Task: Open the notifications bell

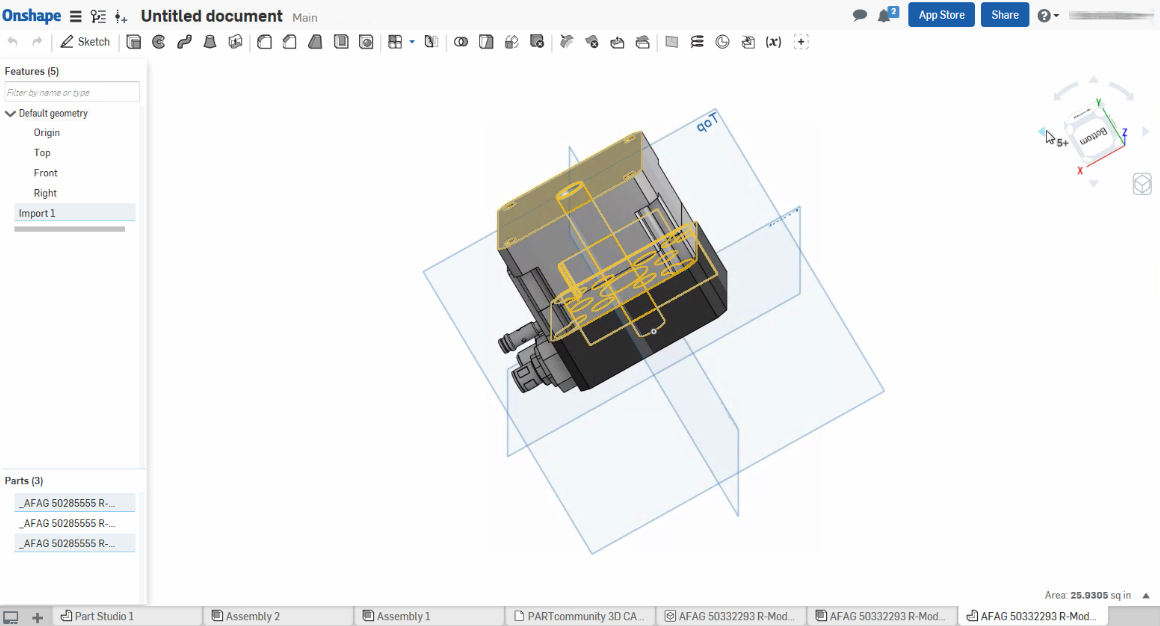Action: (x=885, y=16)
